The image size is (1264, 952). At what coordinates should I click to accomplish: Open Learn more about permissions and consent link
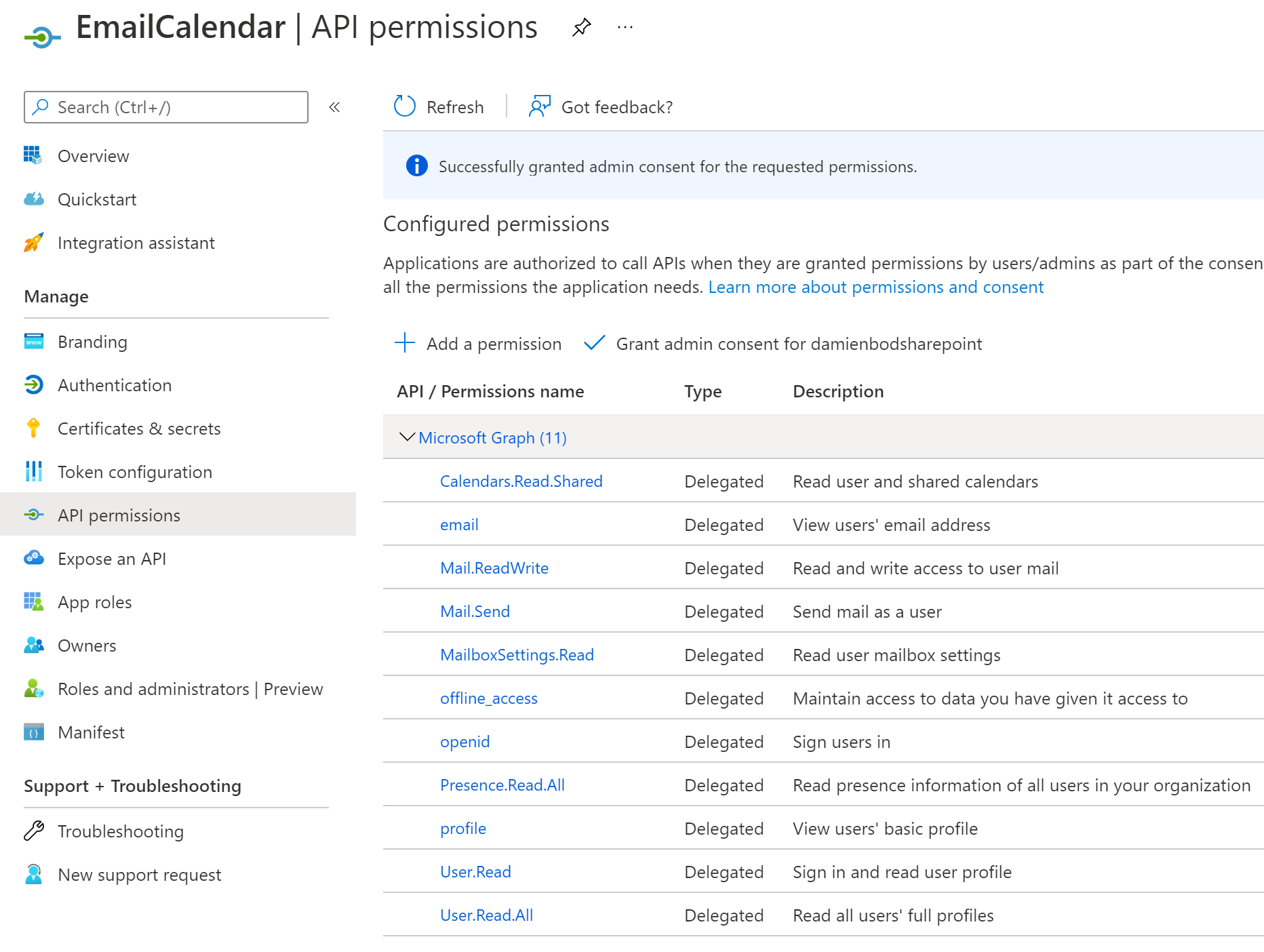point(876,287)
